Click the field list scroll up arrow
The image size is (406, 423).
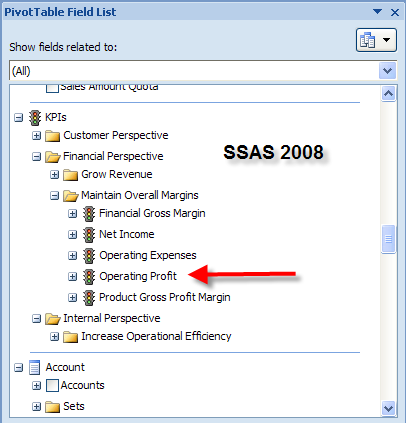click(x=388, y=94)
